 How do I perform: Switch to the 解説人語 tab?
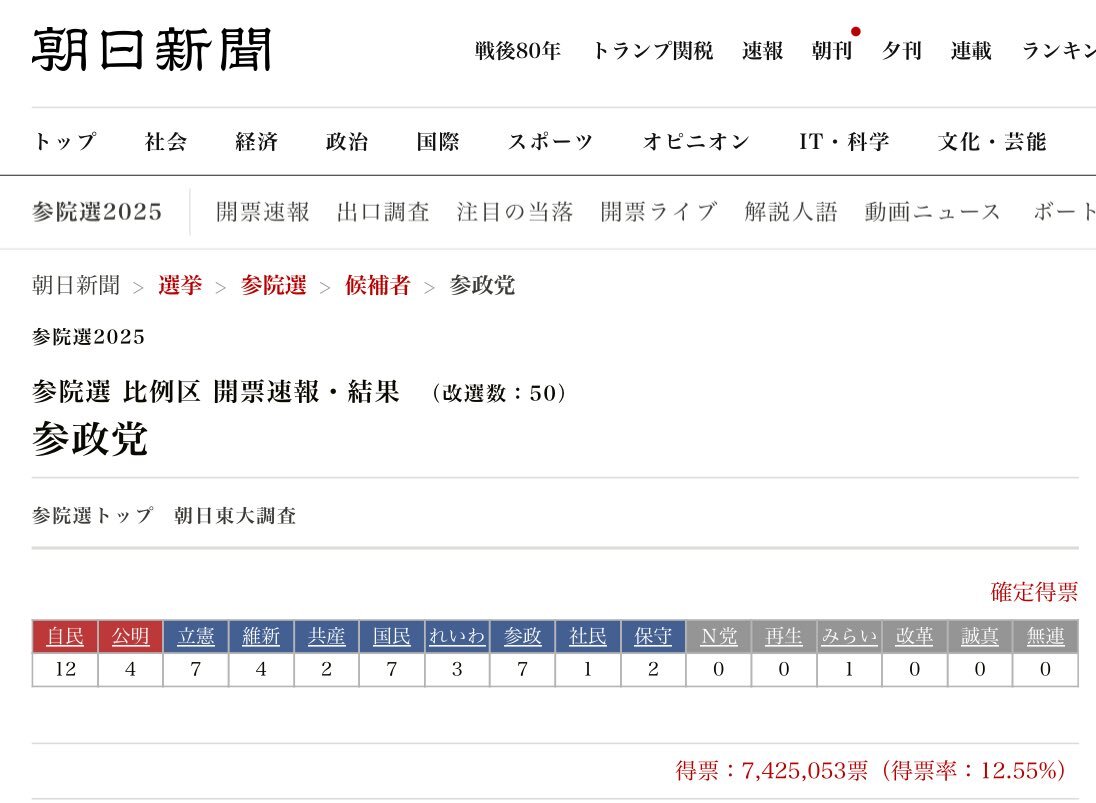(791, 212)
